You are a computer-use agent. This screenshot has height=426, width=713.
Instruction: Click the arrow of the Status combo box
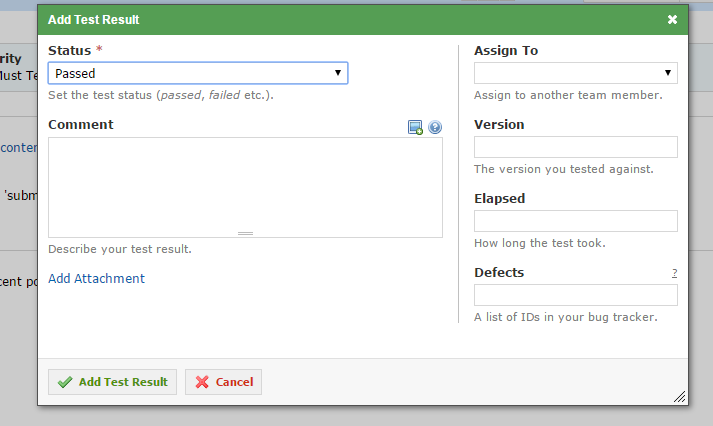(x=338, y=73)
